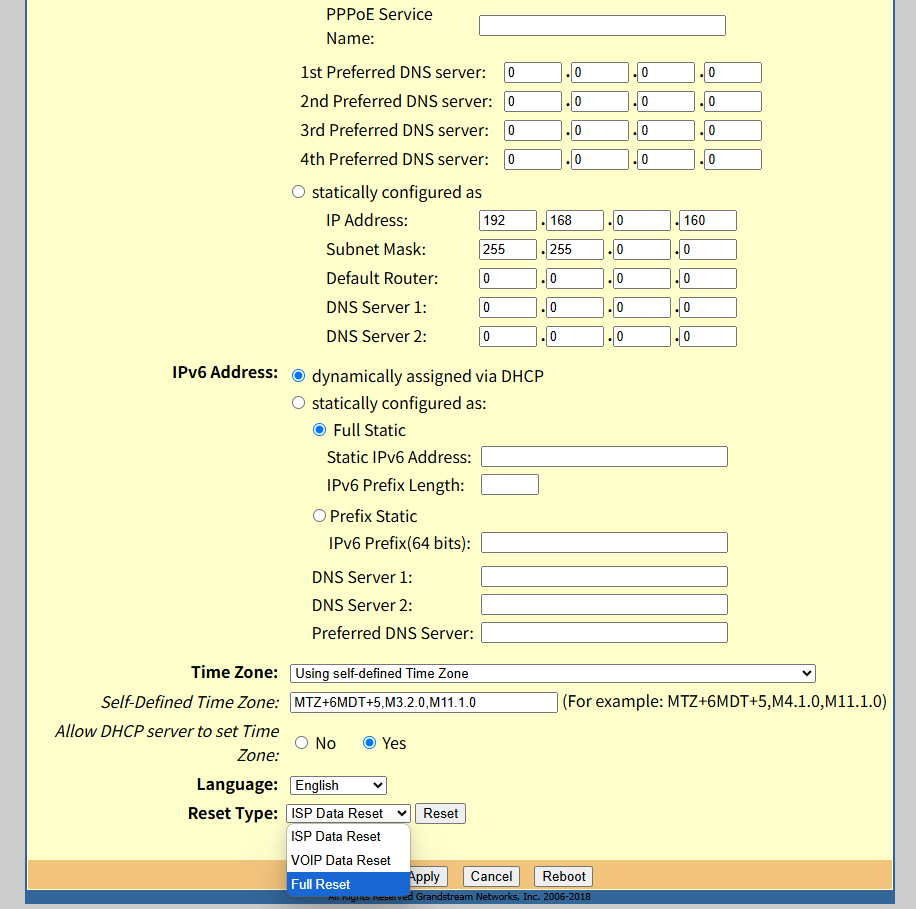
Task: Click the time zone example text
Action: (724, 701)
